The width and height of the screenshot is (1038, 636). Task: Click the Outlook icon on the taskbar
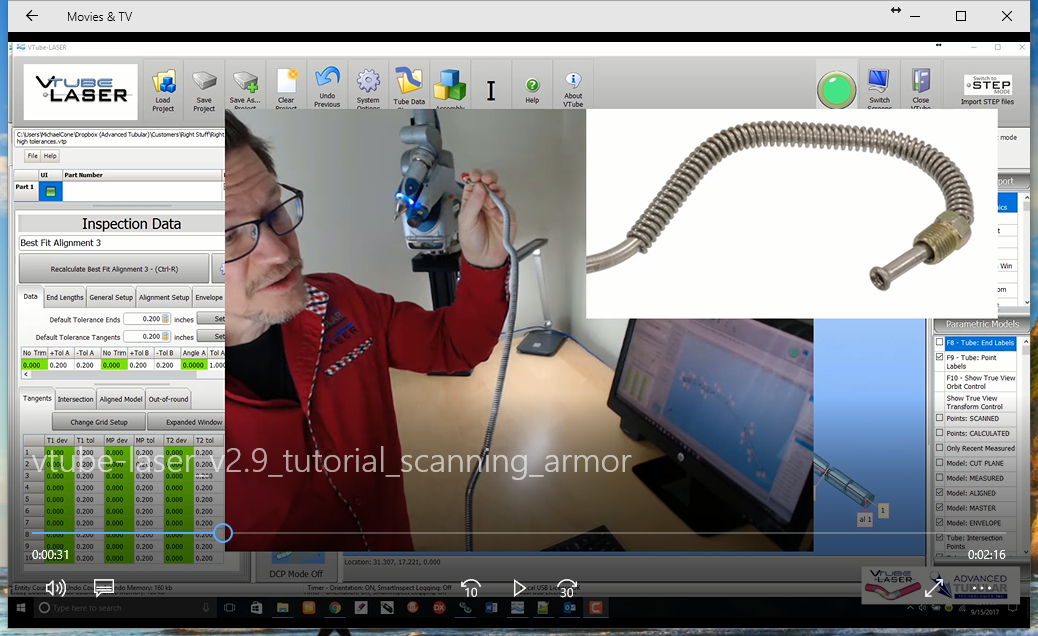click(569, 608)
